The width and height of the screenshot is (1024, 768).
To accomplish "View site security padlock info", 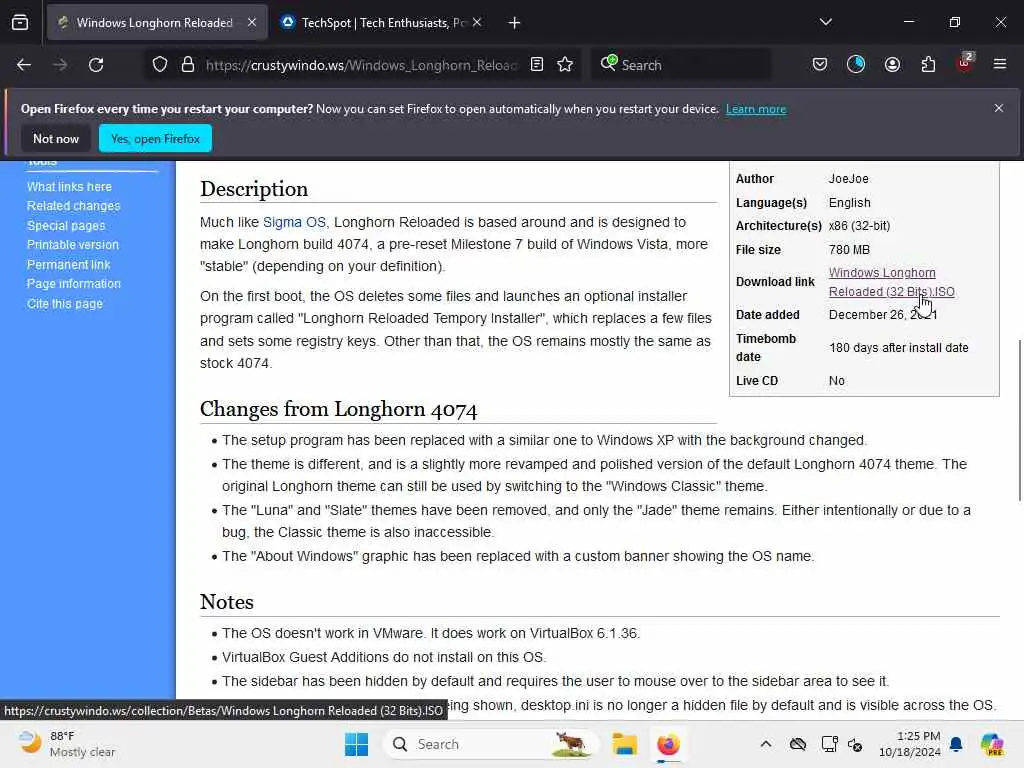I will (x=188, y=65).
